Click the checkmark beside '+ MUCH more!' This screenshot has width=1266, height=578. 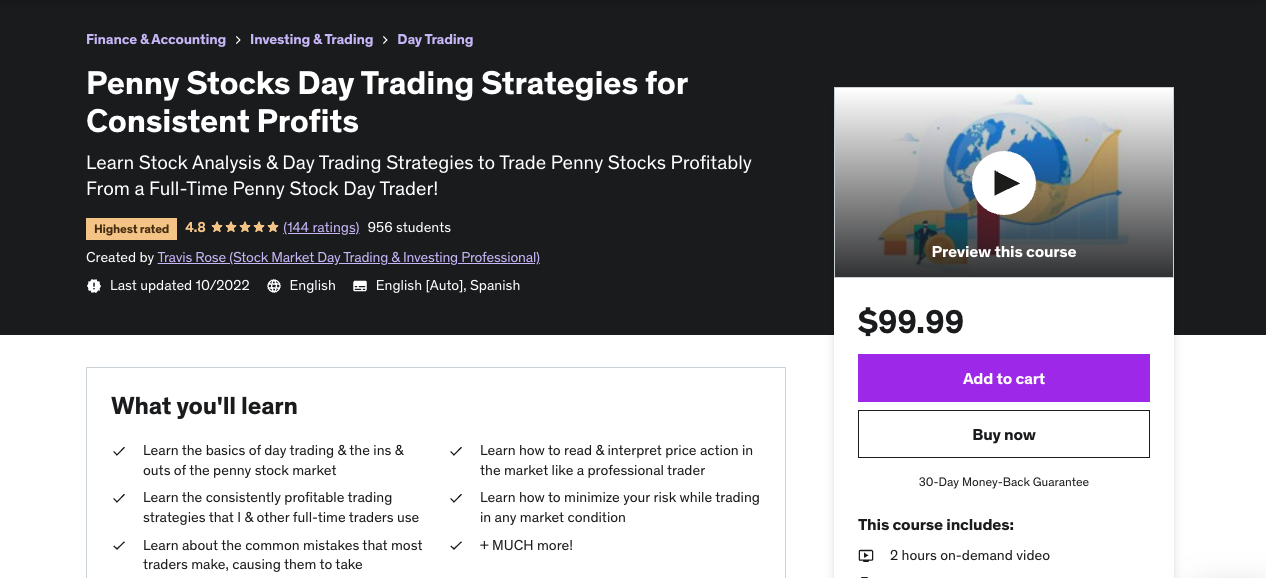point(456,545)
